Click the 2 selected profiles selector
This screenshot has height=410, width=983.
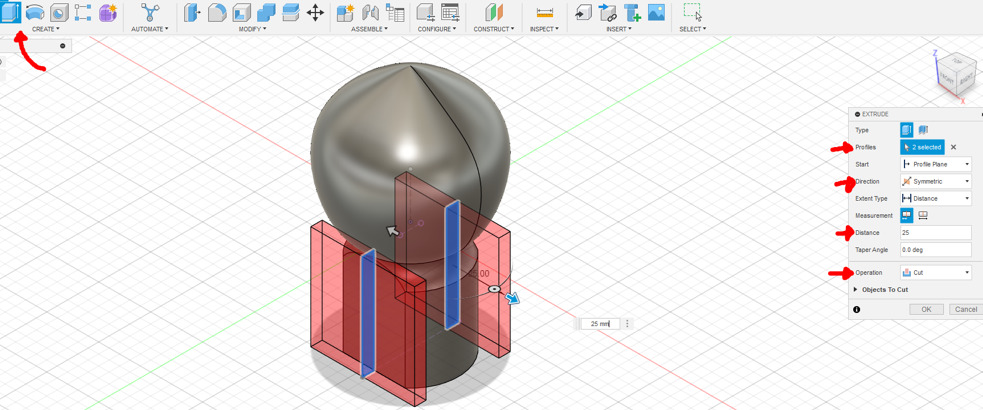(922, 147)
